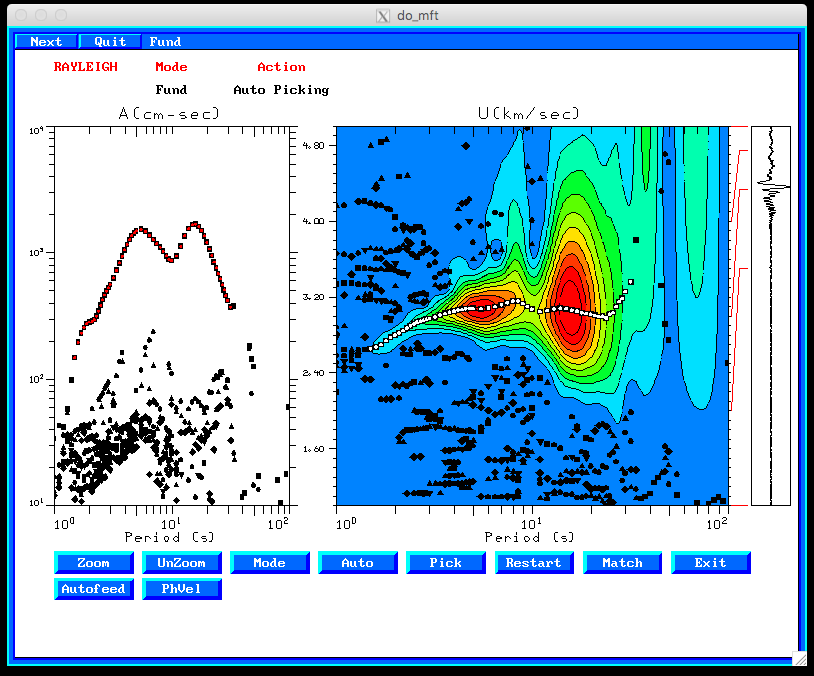Image resolution: width=814 pixels, height=676 pixels.
Task: Click the 2.40 velocity axis label
Action: (313, 373)
